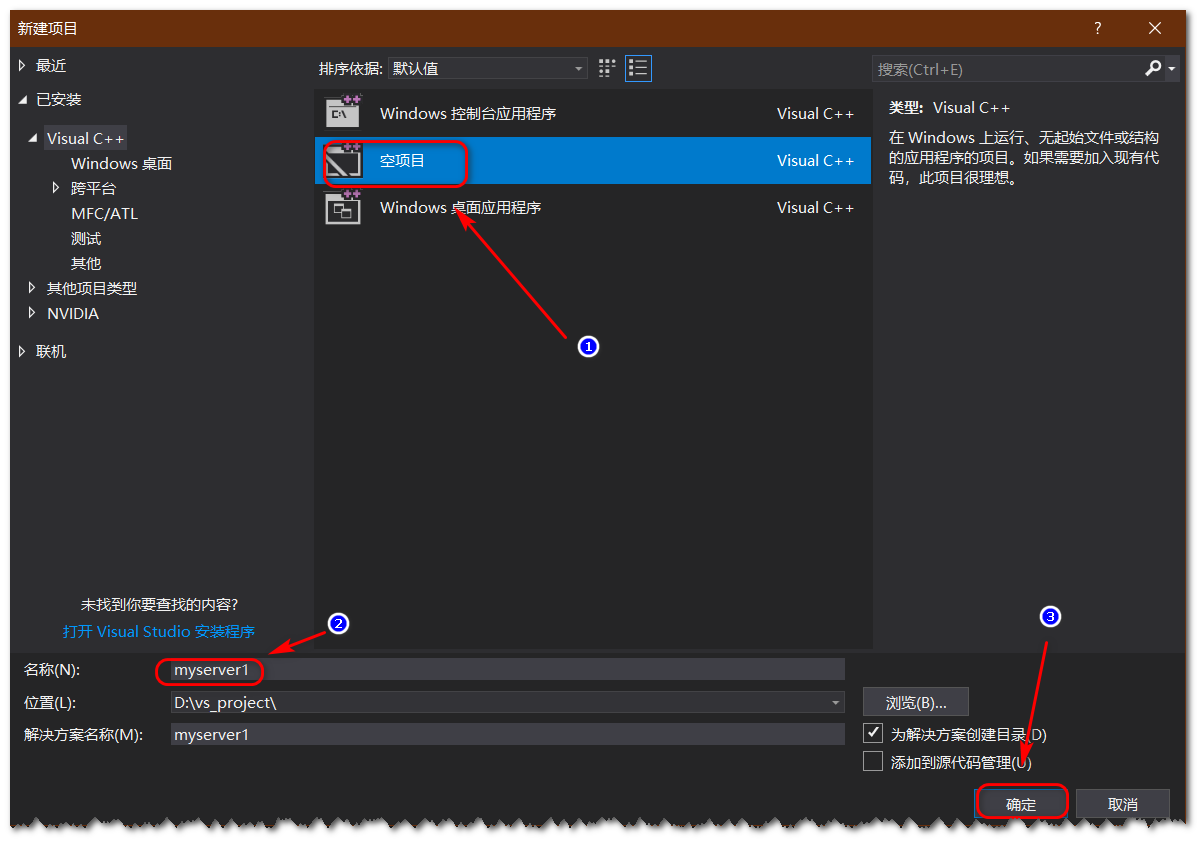1197x845 pixels.
Task: Click the Windows desktop application icon
Action: click(344, 207)
